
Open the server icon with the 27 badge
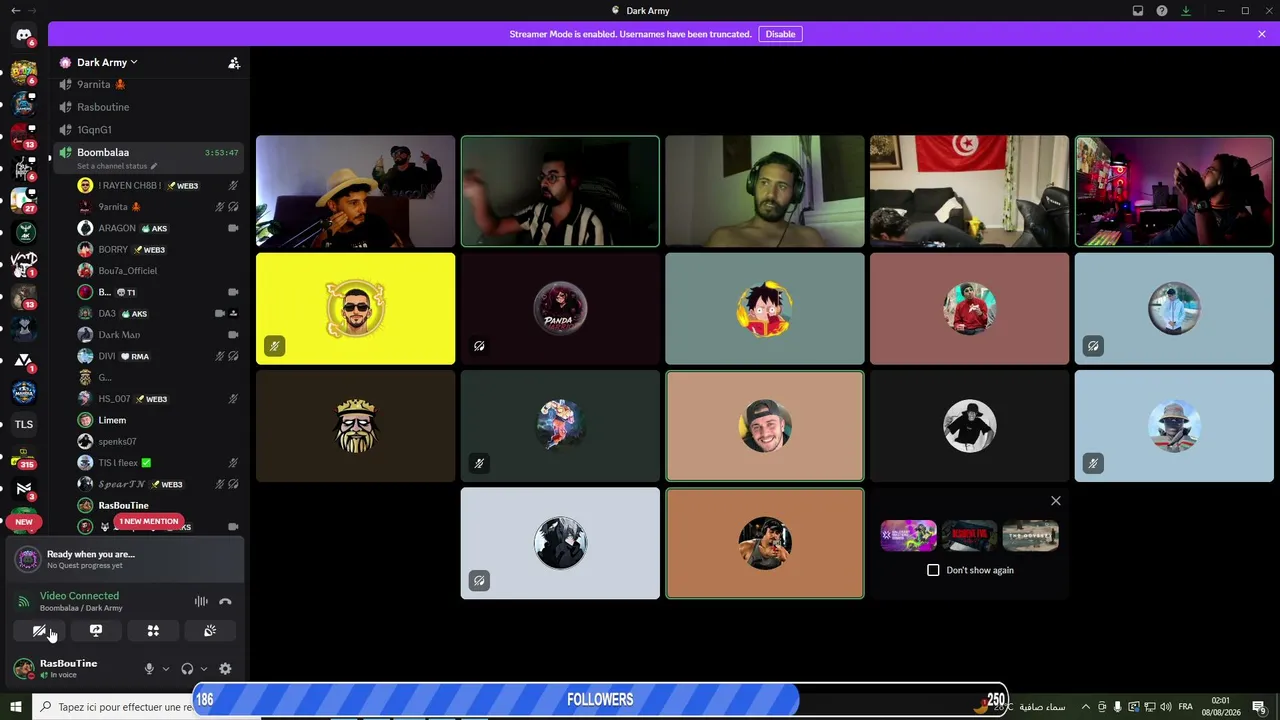(24, 200)
